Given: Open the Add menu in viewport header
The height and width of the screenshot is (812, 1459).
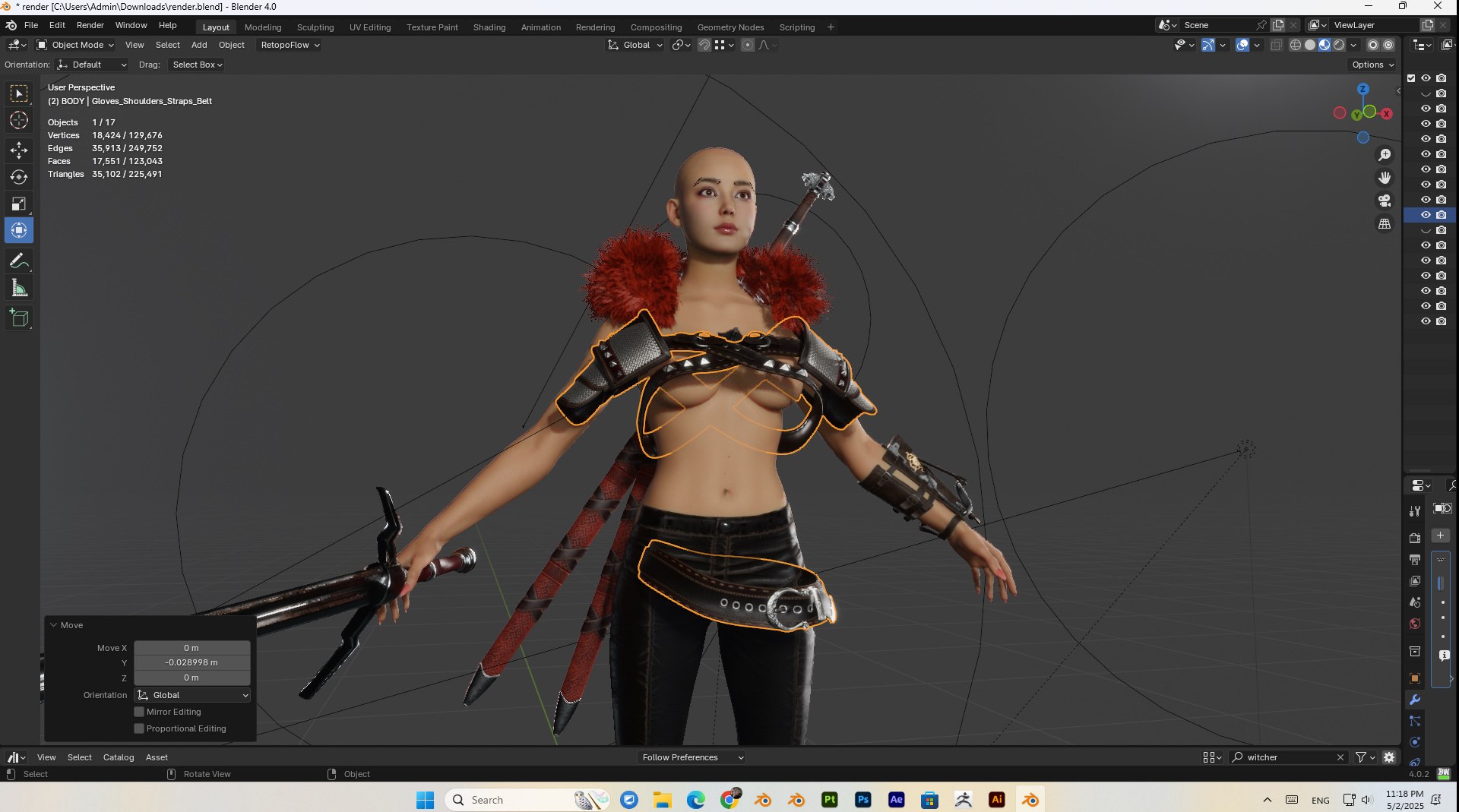Looking at the screenshot, I should (x=199, y=45).
